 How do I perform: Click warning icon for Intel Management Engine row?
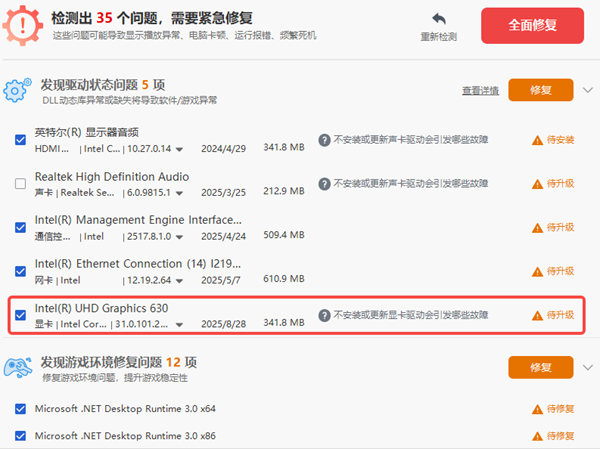pyautogui.click(x=537, y=227)
